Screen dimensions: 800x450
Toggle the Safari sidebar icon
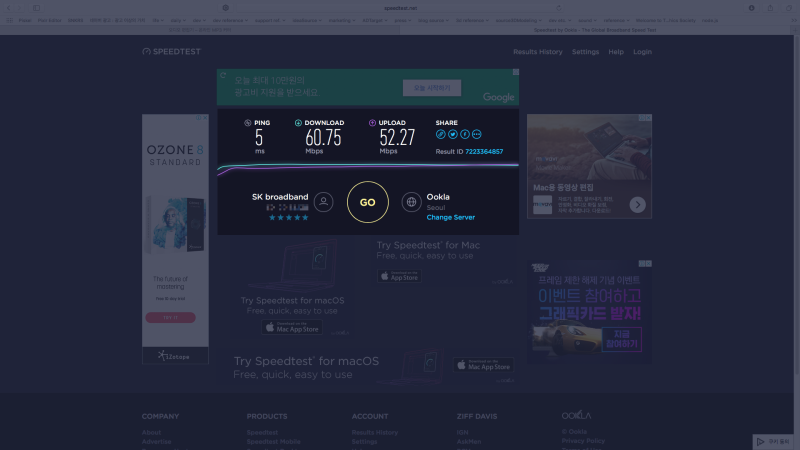point(36,8)
